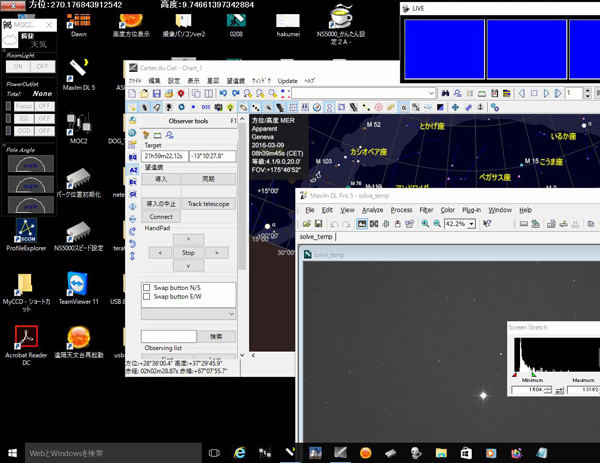Click the equatorial grid icon in Cartes du Ciel
Viewport: 600px width, 463px height.
tap(293, 108)
